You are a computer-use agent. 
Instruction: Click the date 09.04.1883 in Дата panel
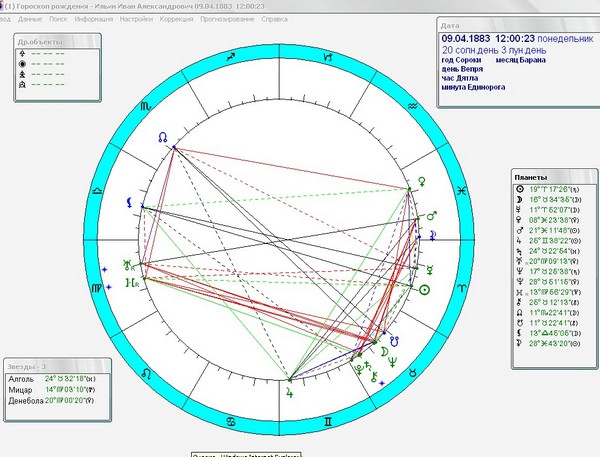[x=466, y=39]
